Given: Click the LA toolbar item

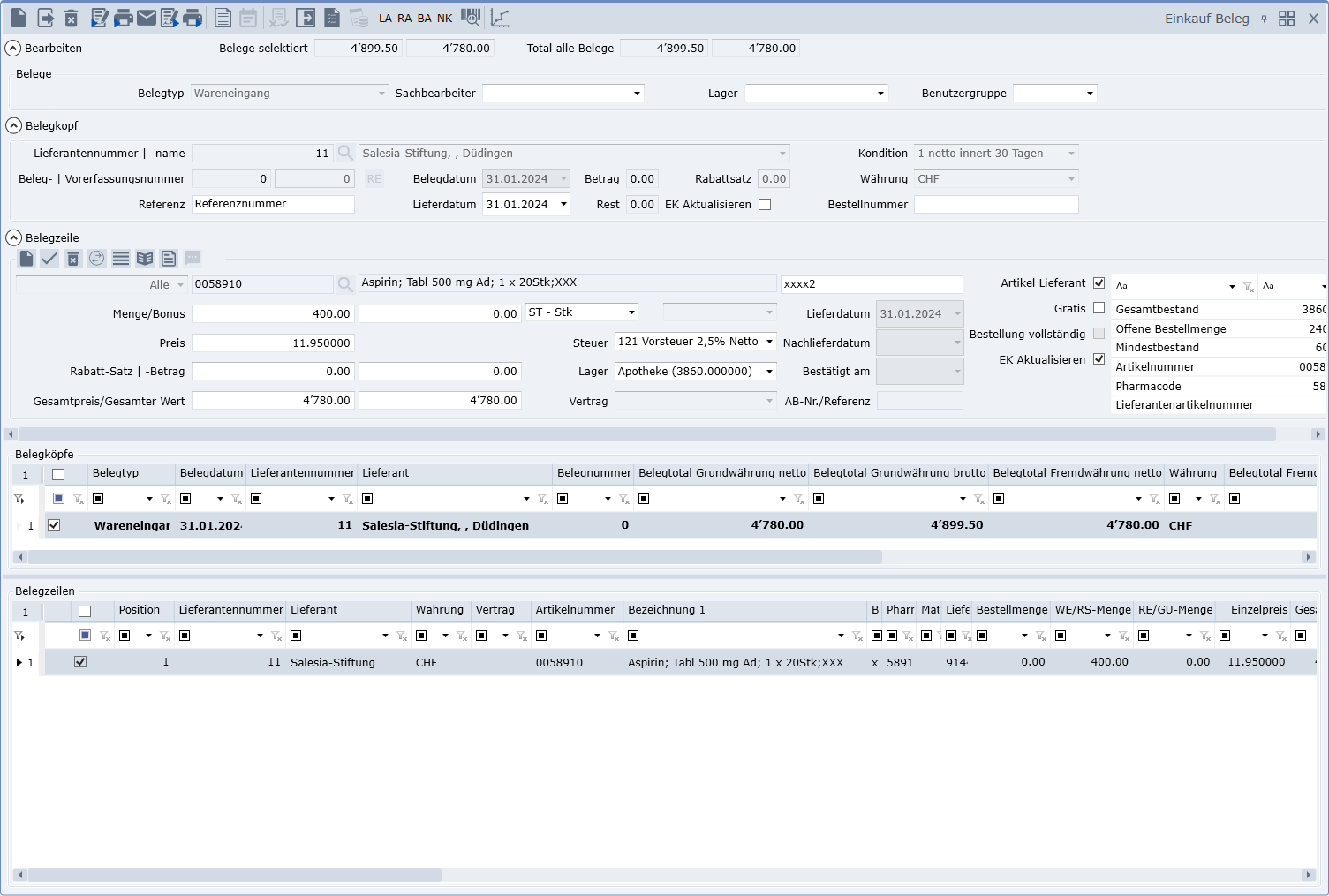Looking at the screenshot, I should (385, 19).
